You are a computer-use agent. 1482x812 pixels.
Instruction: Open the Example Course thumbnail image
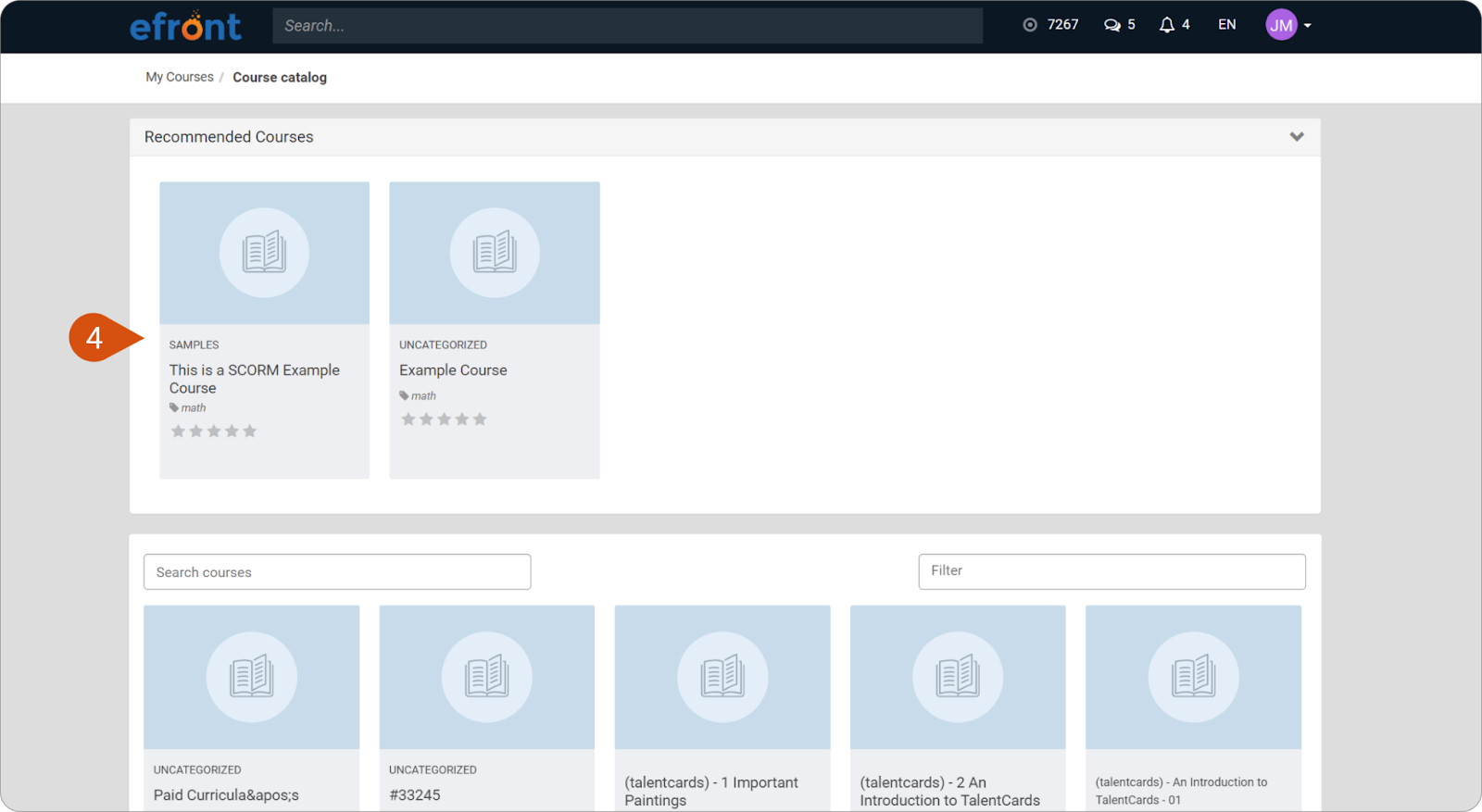point(495,253)
